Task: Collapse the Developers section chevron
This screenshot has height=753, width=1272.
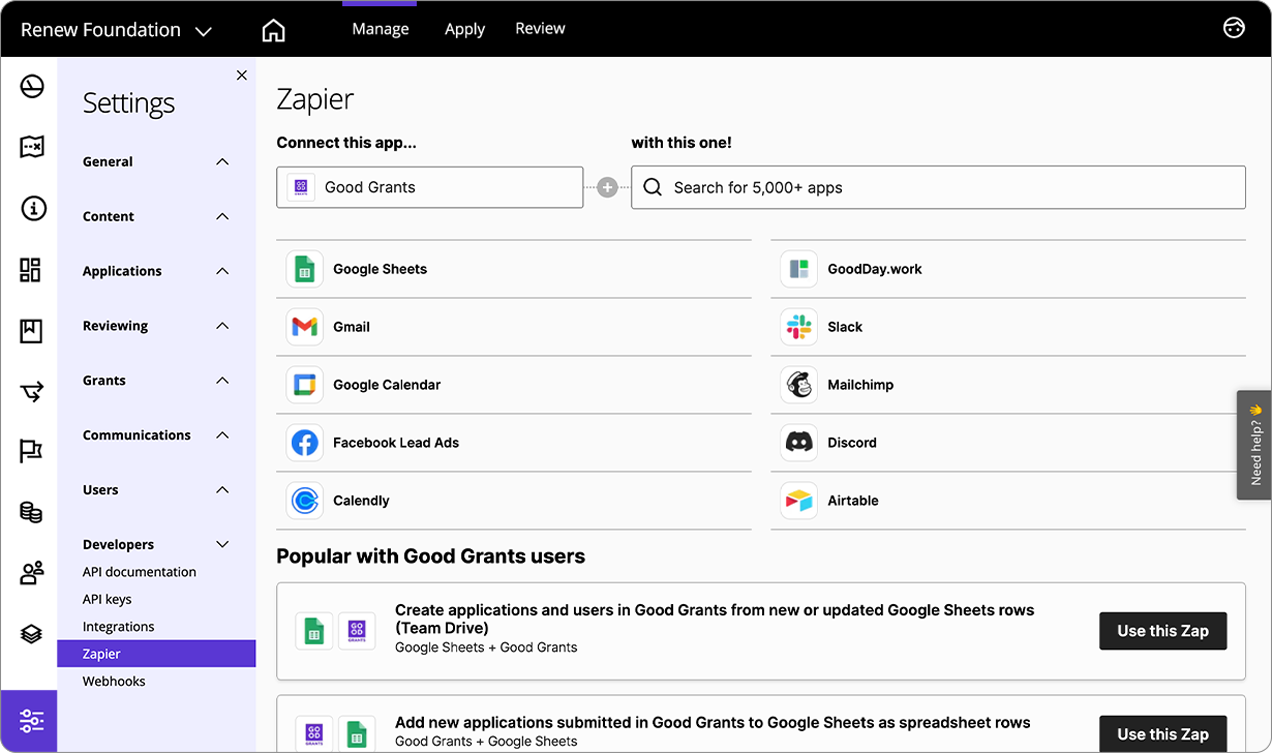Action: [x=222, y=545]
